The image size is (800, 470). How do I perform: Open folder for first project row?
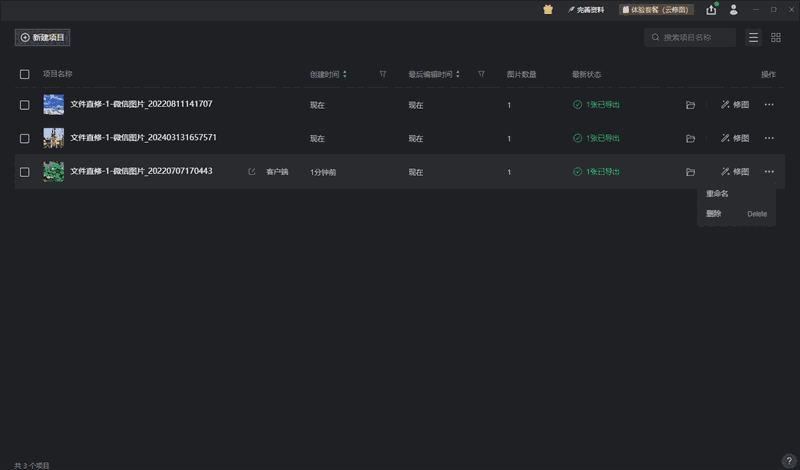(690, 105)
